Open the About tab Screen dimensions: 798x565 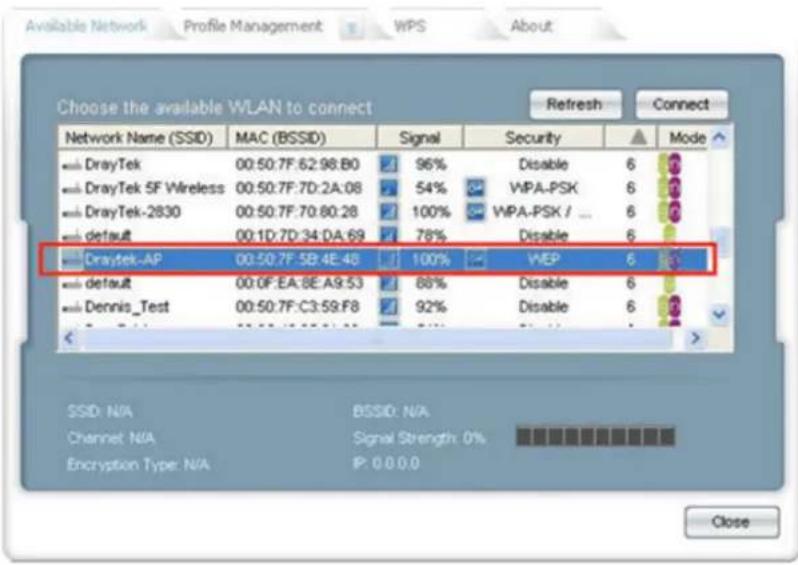(x=531, y=26)
